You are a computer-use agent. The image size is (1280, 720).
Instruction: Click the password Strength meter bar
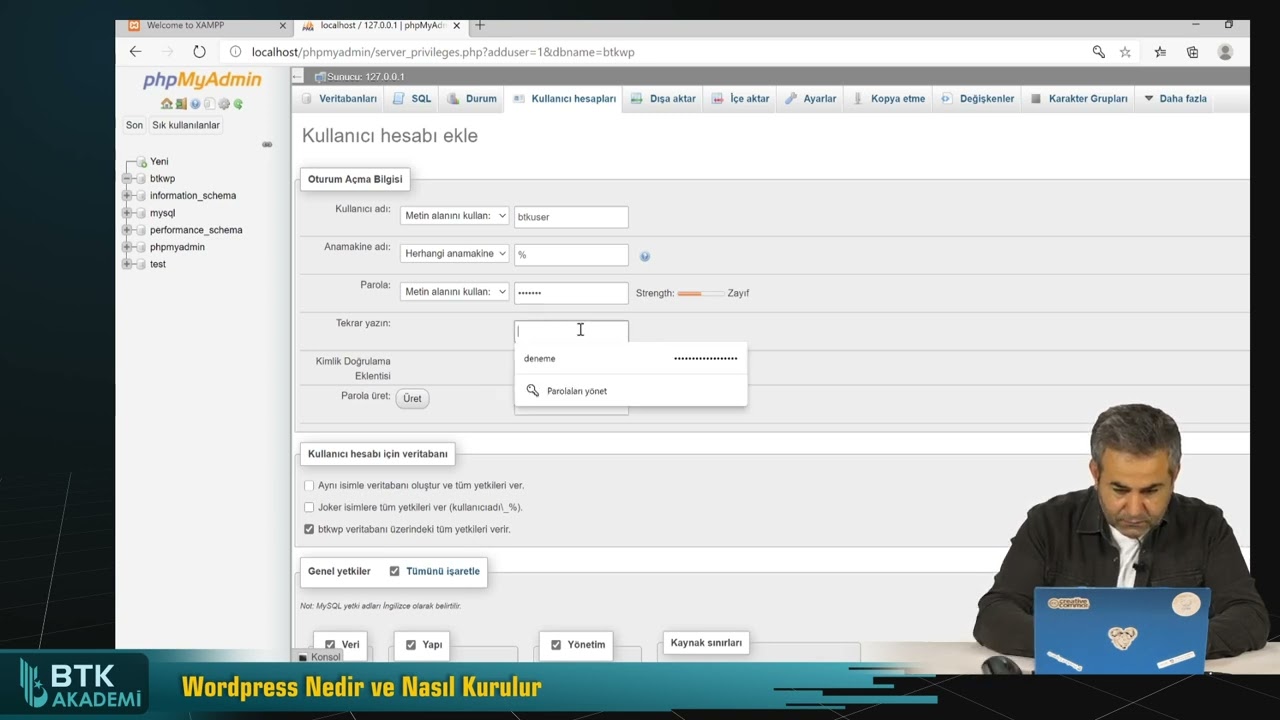click(x=701, y=293)
